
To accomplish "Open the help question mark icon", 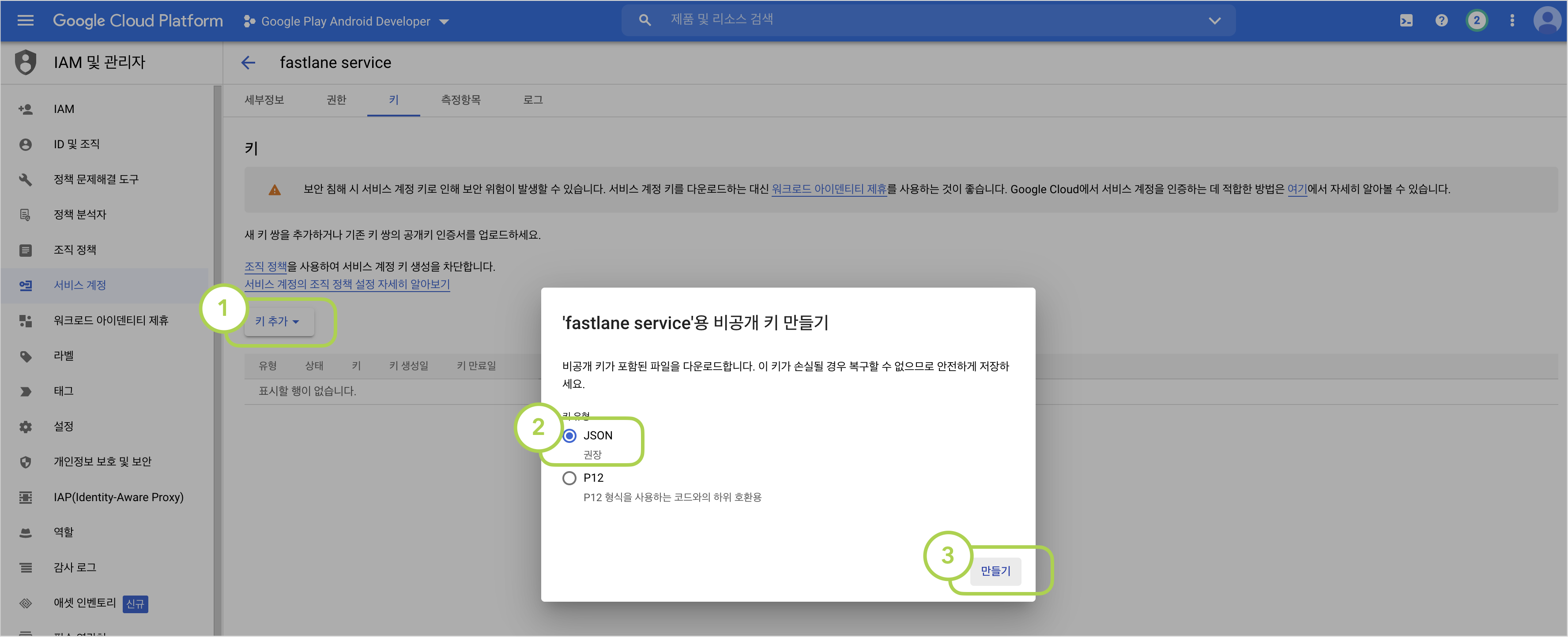I will [1441, 21].
